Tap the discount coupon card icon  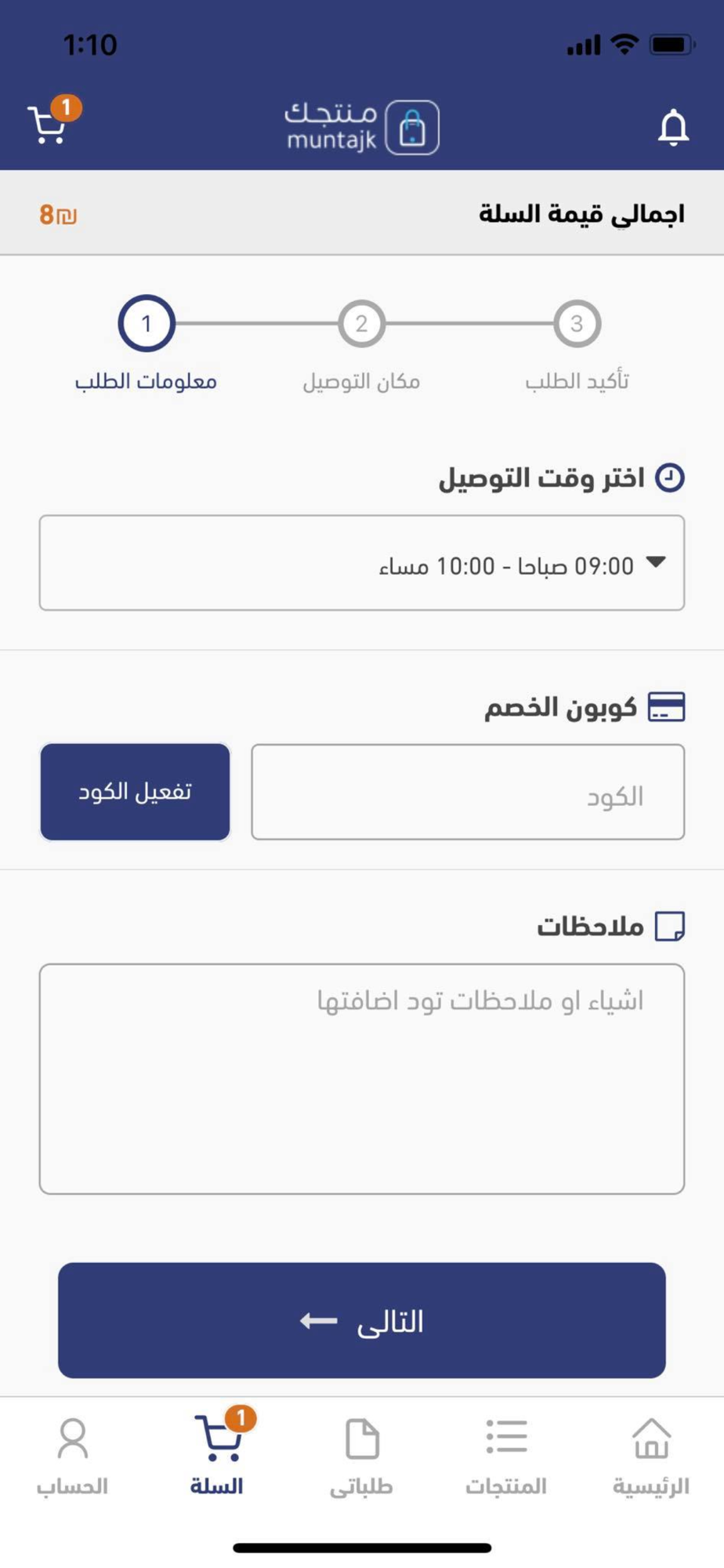666,707
